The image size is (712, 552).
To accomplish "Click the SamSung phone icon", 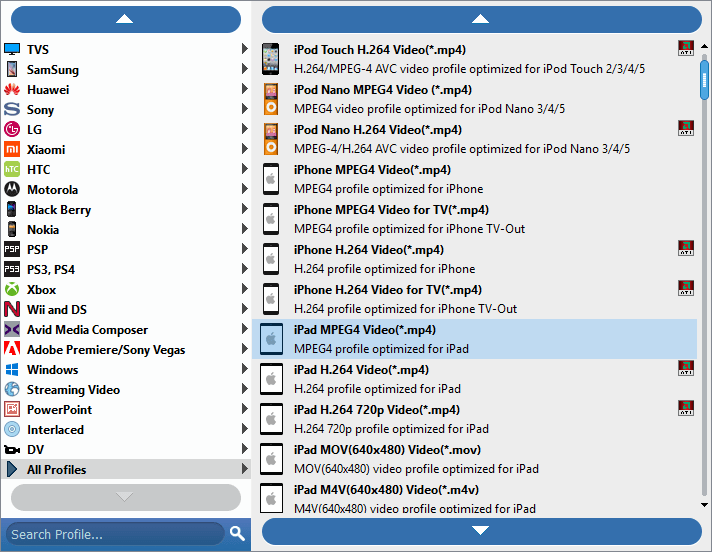I will [12, 69].
